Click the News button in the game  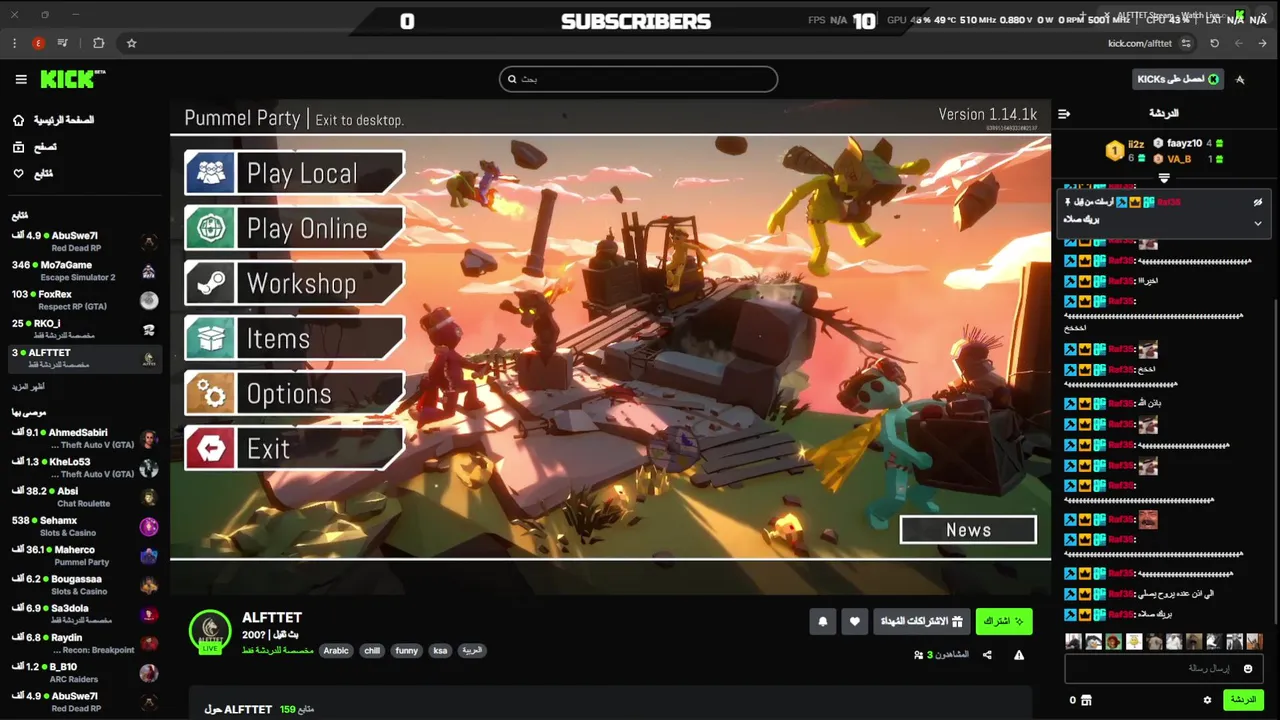[968, 530]
